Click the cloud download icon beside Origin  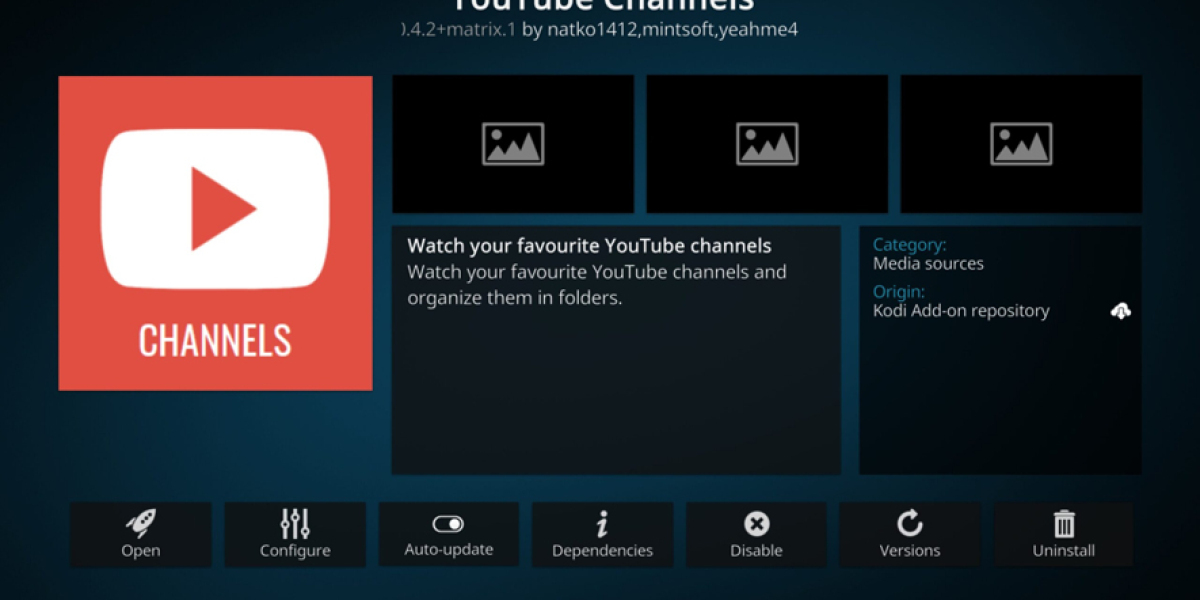pos(1121,311)
